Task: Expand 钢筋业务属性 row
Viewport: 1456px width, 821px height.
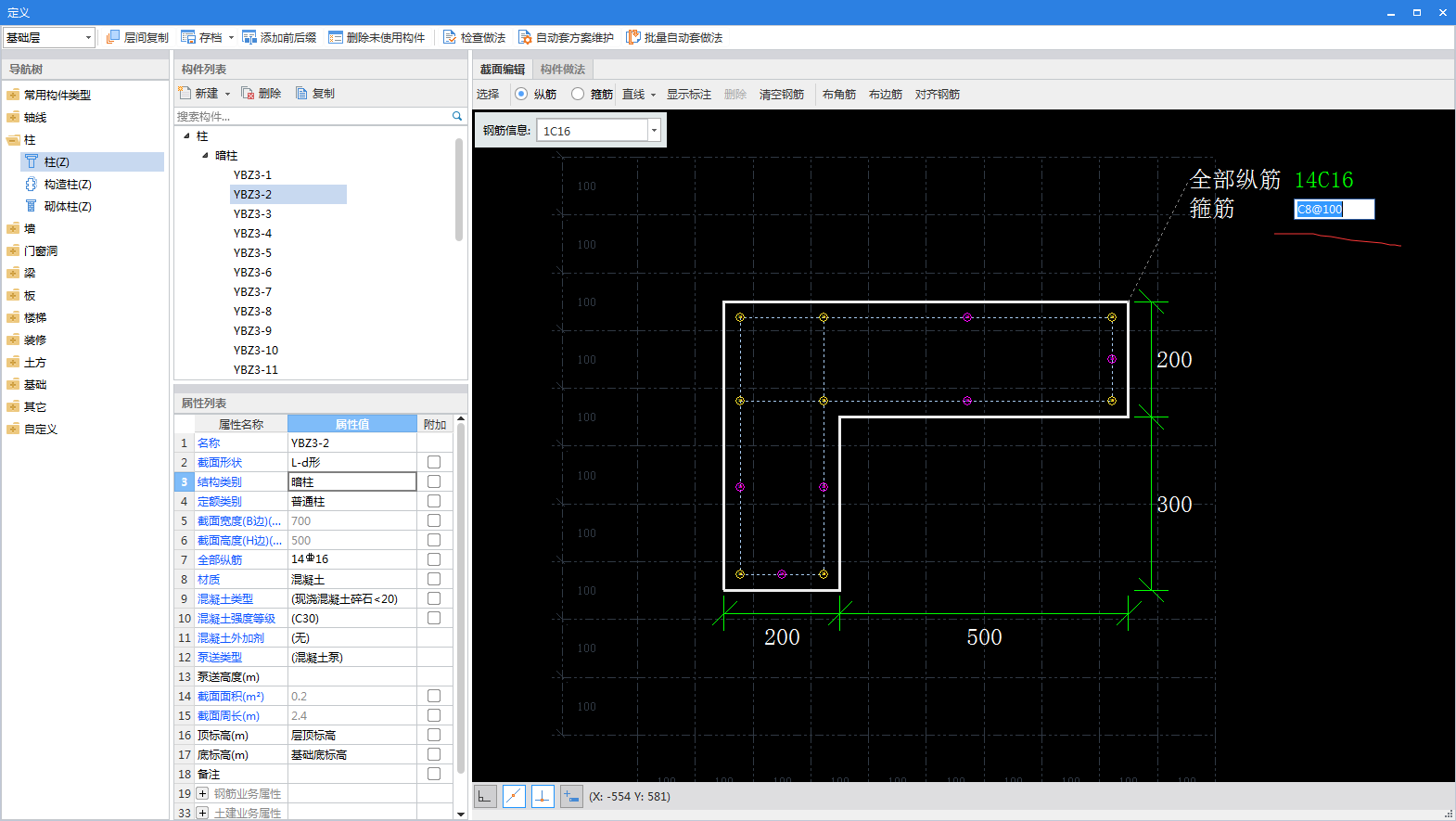Action: click(x=202, y=793)
